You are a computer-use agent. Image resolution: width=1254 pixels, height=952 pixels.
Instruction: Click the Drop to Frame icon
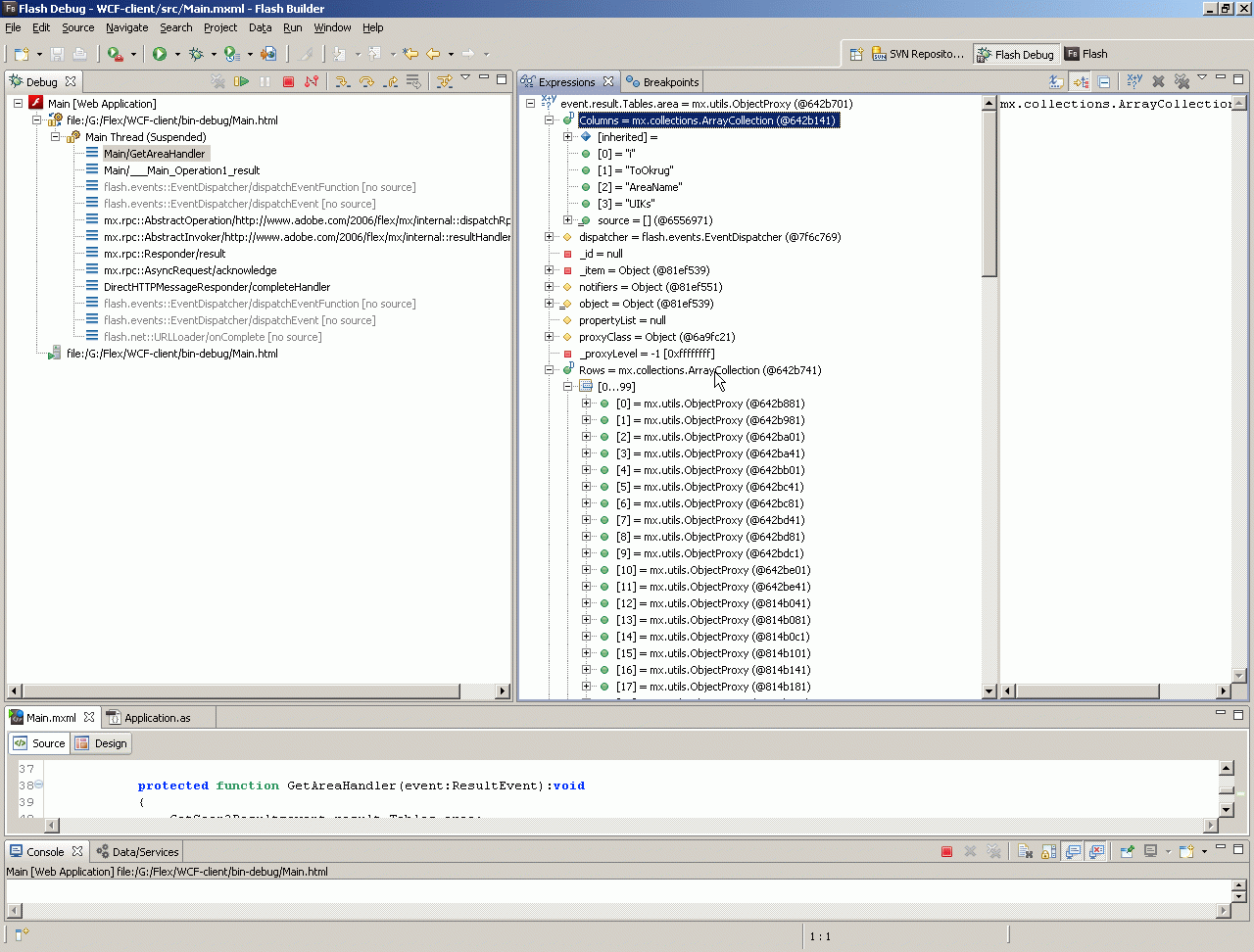click(x=413, y=81)
